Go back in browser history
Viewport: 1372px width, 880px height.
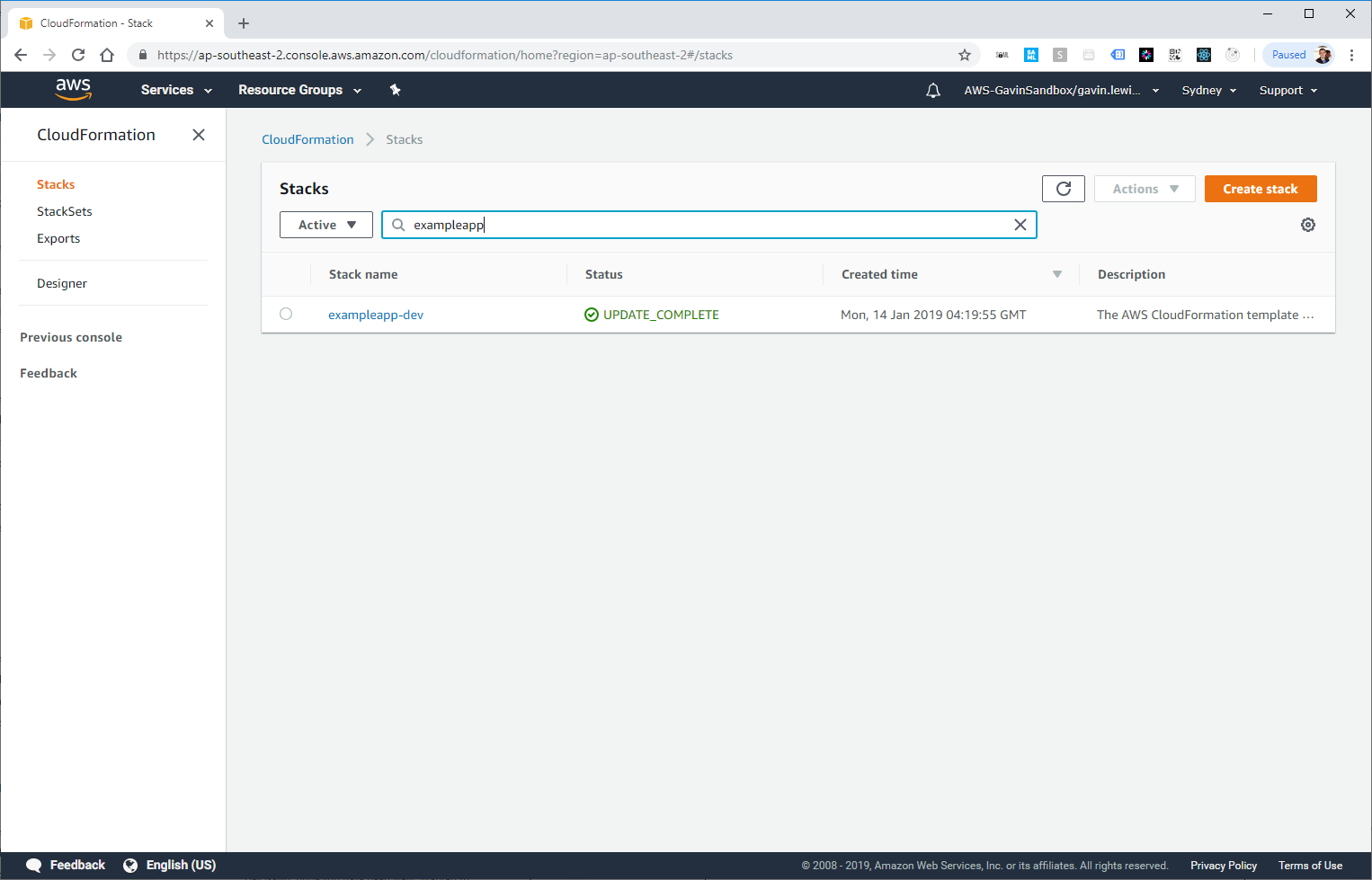(x=21, y=55)
